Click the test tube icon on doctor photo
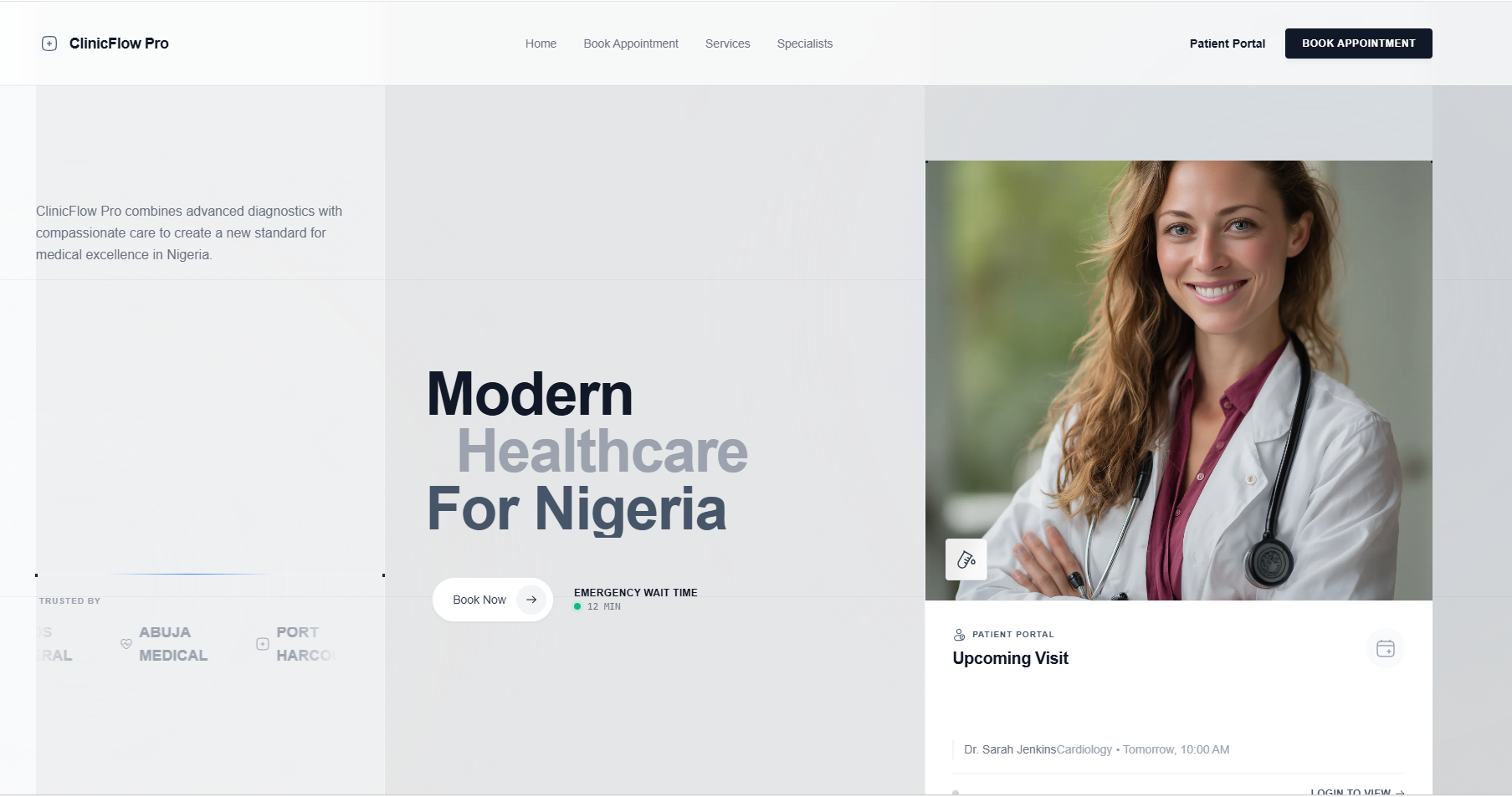The image size is (1512, 797). 966,559
